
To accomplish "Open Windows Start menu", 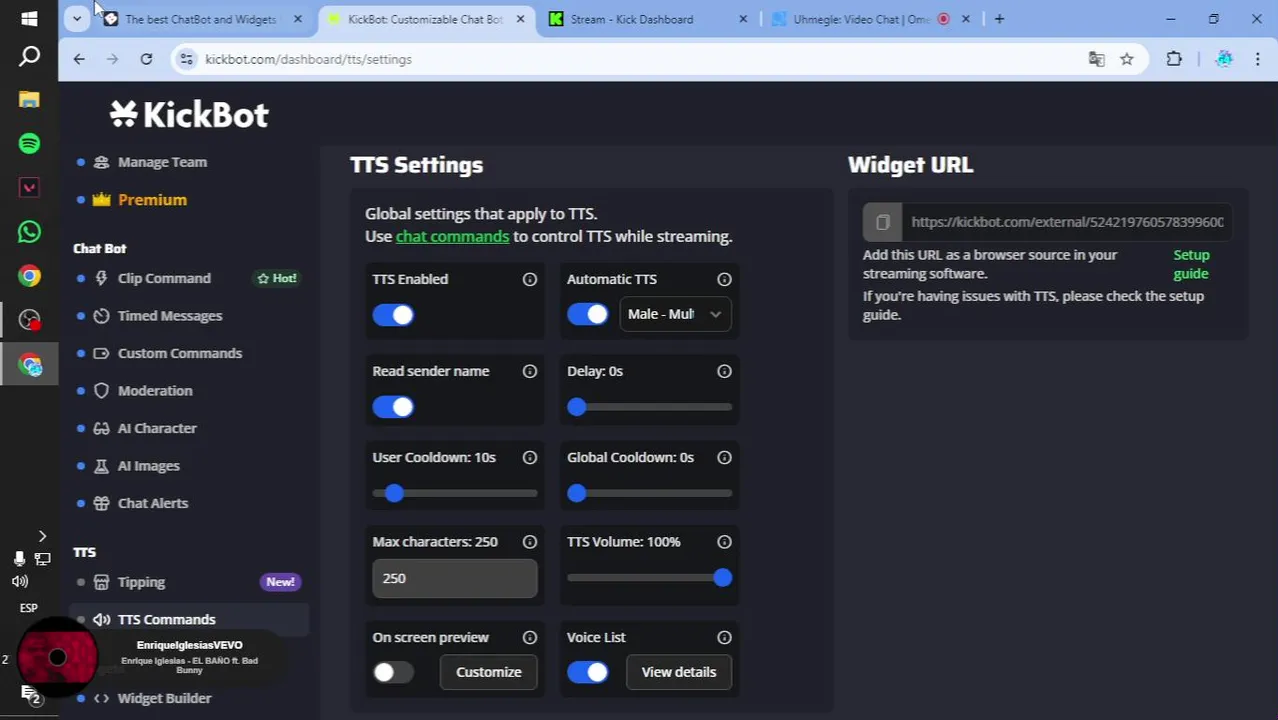I will pyautogui.click(x=29, y=18).
